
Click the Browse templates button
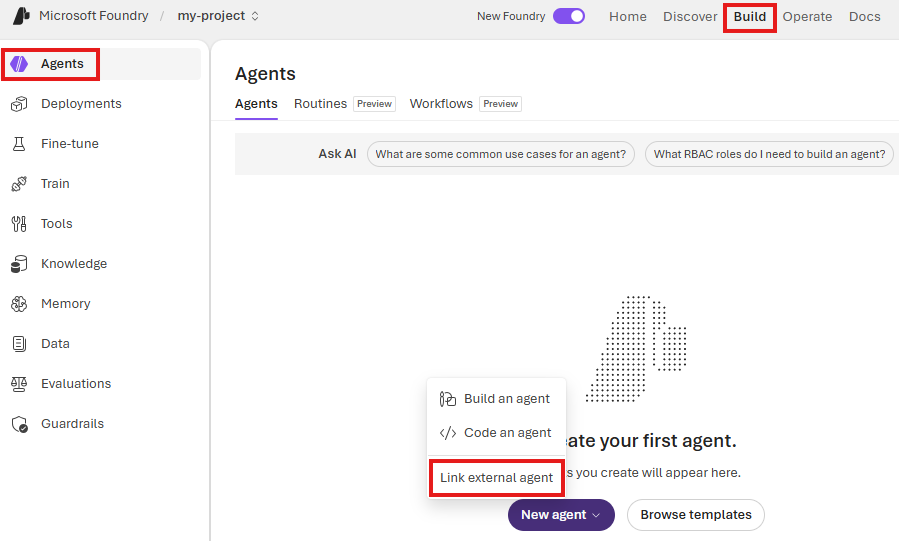(695, 515)
